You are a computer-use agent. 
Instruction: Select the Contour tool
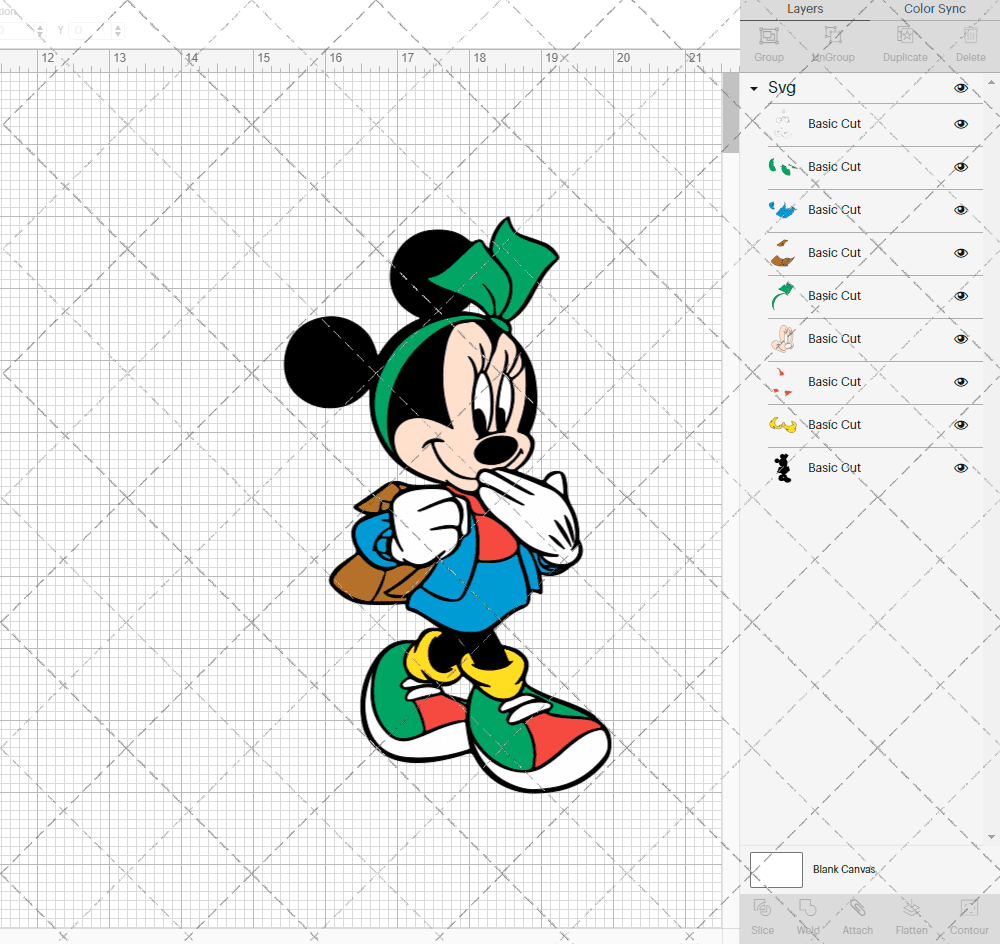tap(969, 908)
